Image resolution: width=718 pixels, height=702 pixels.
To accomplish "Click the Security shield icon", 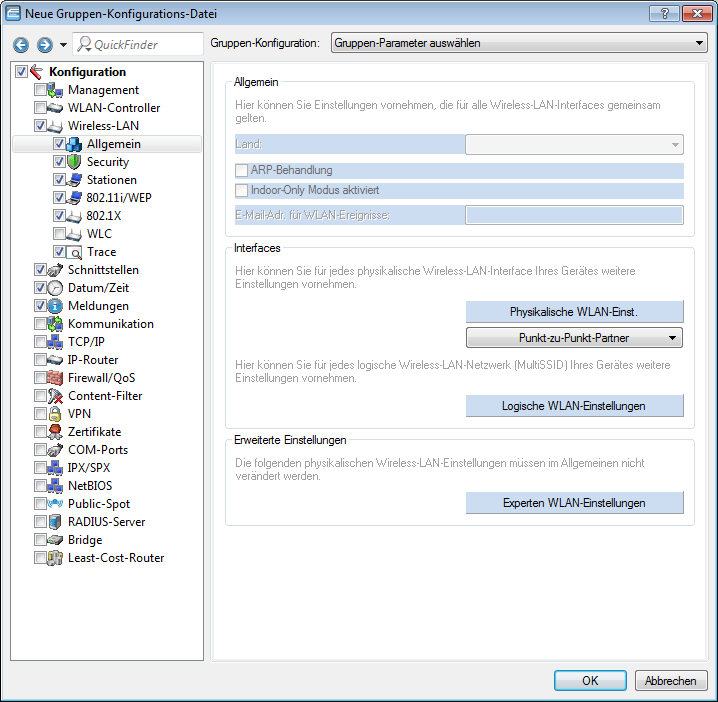I will 74,162.
